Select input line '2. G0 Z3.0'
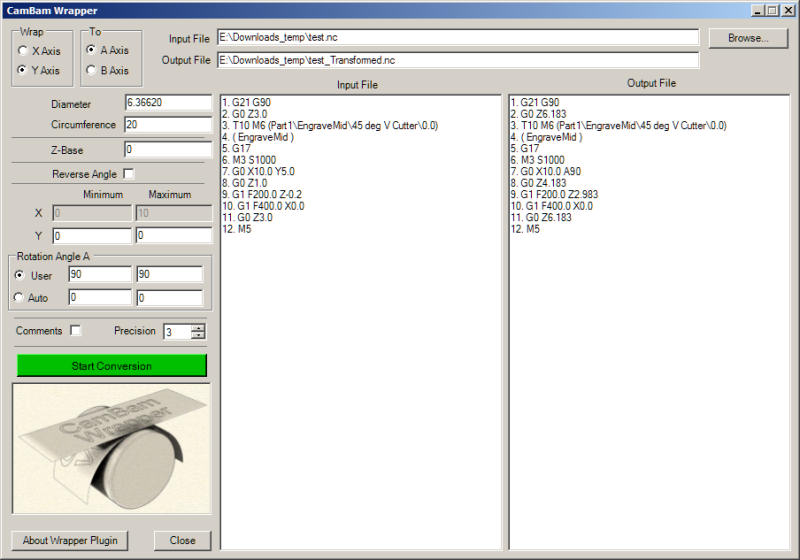Image resolution: width=800 pixels, height=560 pixels. pos(245,114)
